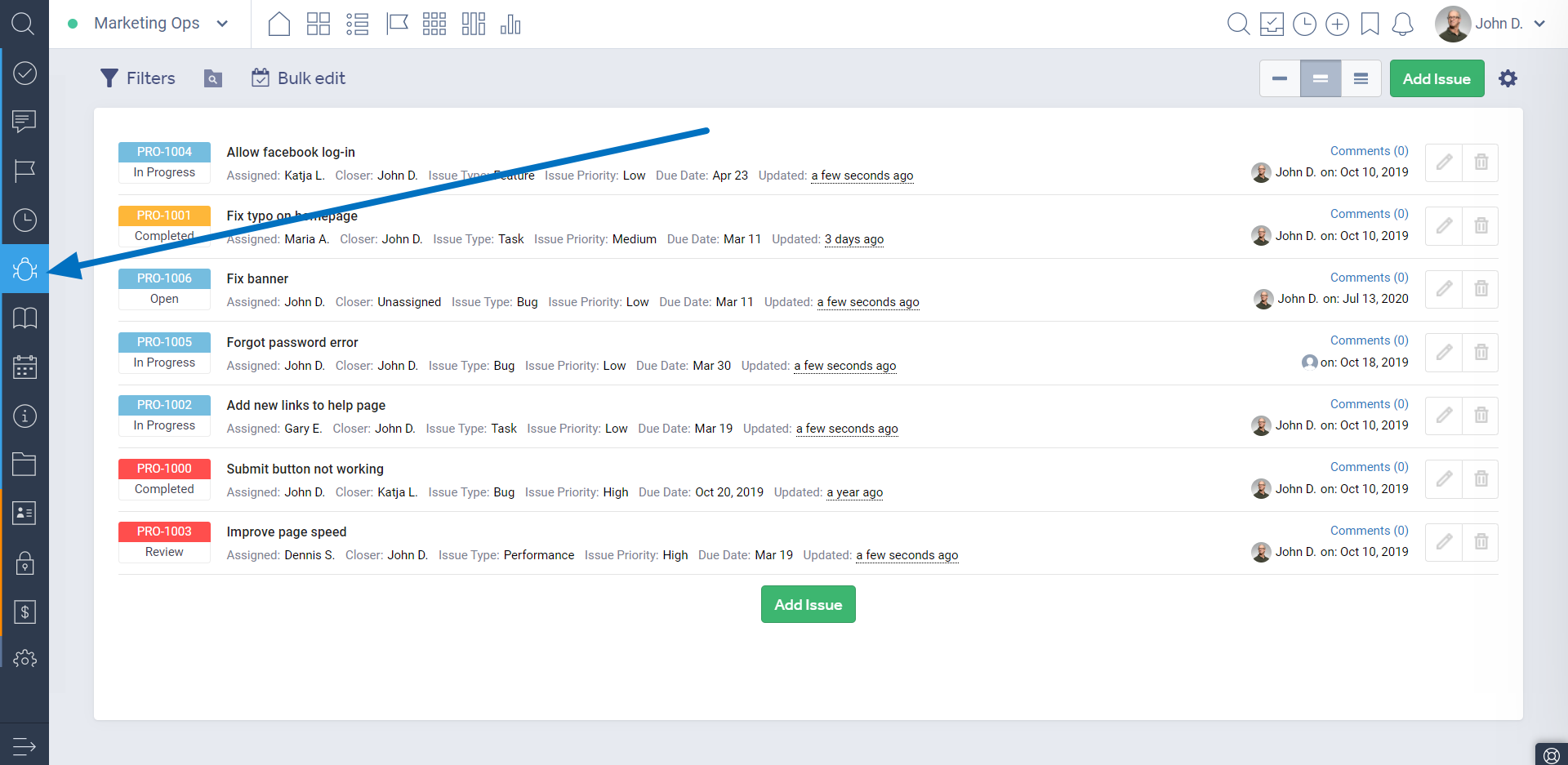
Task: Delete issue PRO-1006 with trash icon
Action: 1481,289
